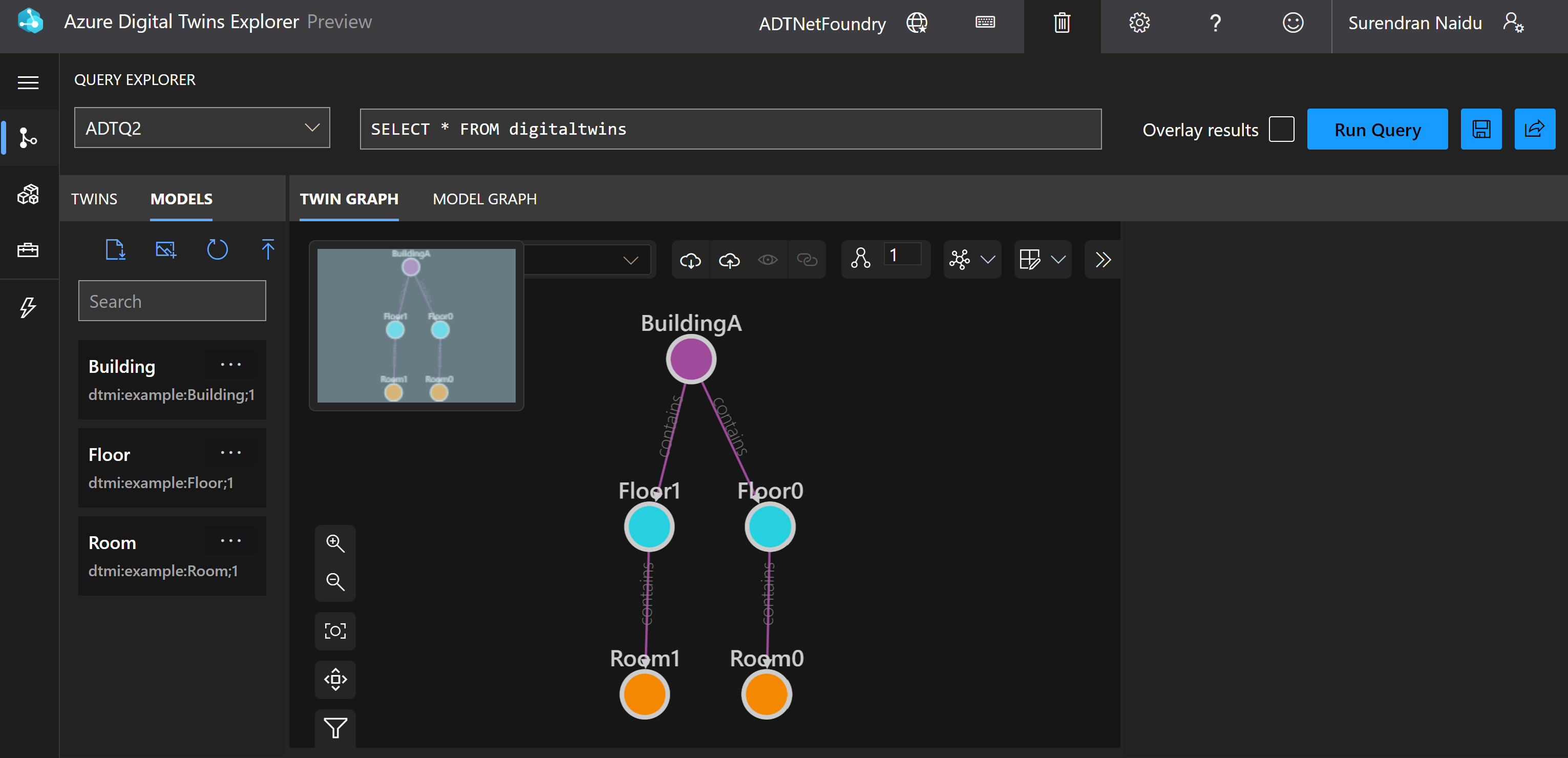Expand the graph toolbar double chevron

click(1103, 260)
